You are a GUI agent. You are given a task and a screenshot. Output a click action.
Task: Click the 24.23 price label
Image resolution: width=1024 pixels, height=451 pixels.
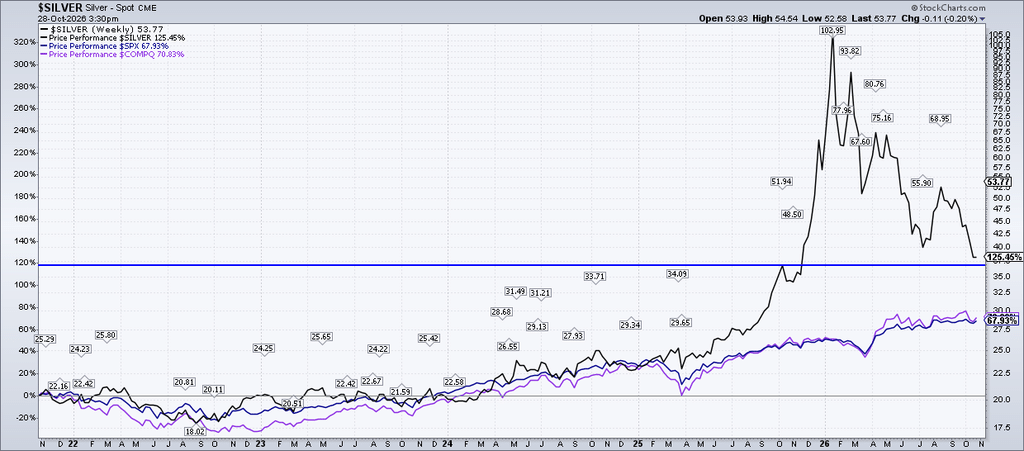(x=80, y=350)
